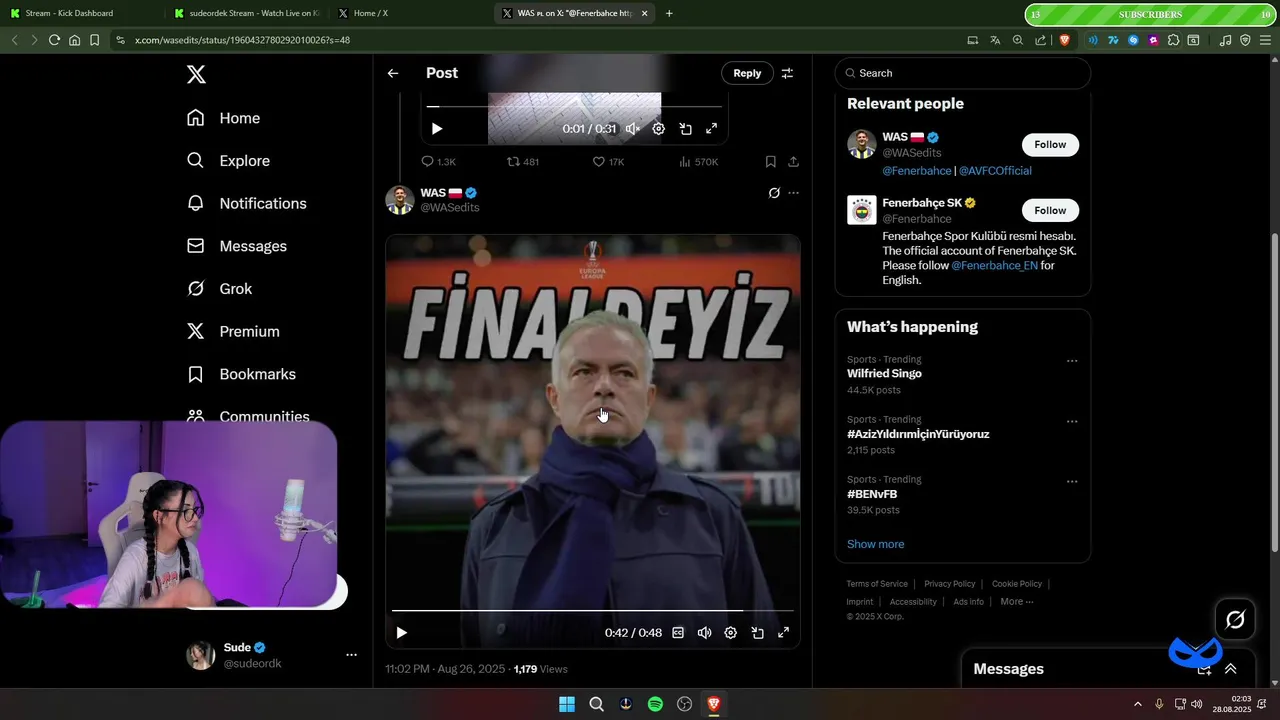The image size is (1280, 720).
Task: Click the reply count 1.3K icon
Action: click(x=438, y=162)
